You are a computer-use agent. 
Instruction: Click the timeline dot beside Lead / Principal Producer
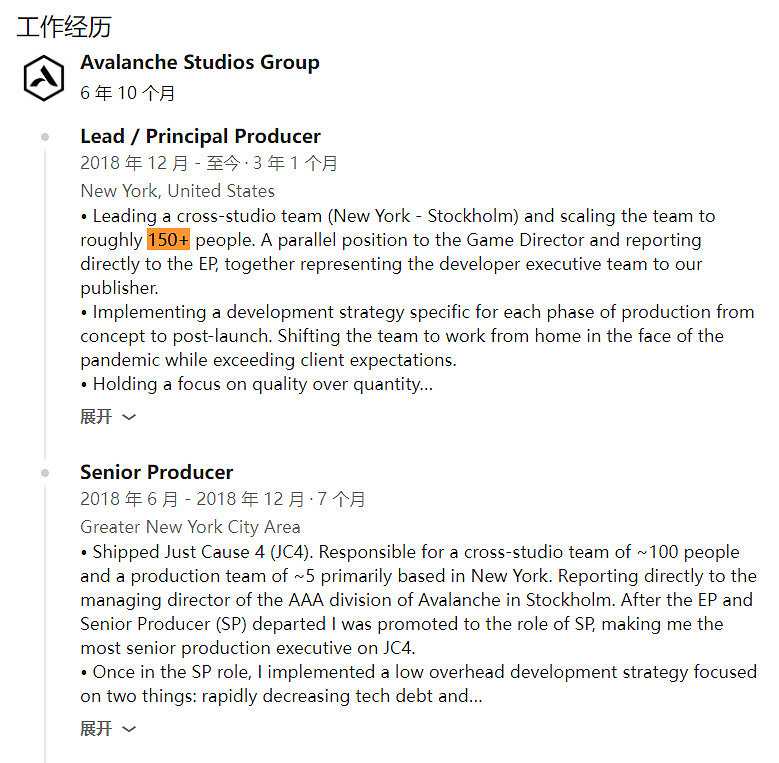(x=45, y=137)
